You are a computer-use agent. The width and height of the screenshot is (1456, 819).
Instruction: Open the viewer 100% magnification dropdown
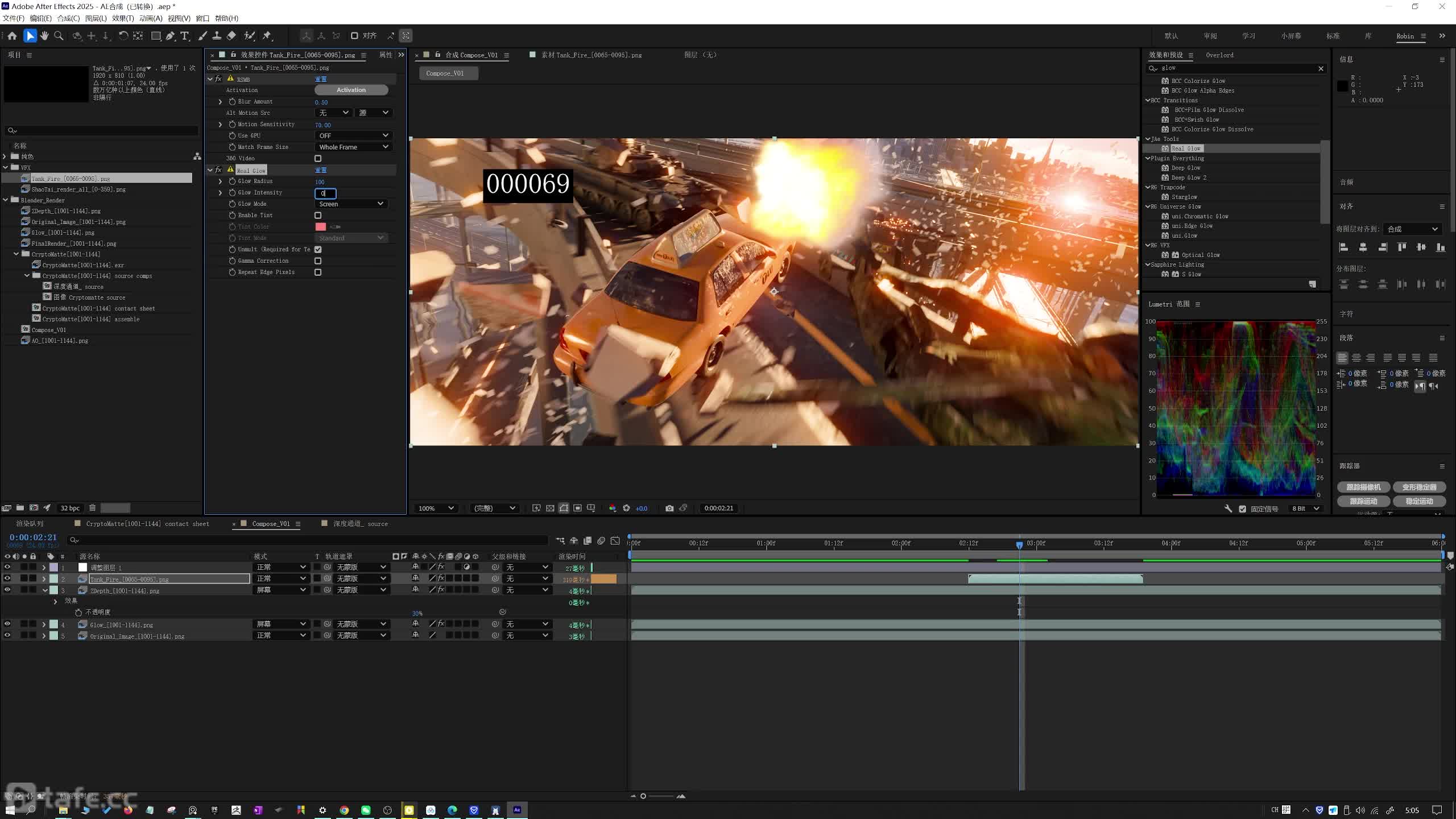point(436,508)
